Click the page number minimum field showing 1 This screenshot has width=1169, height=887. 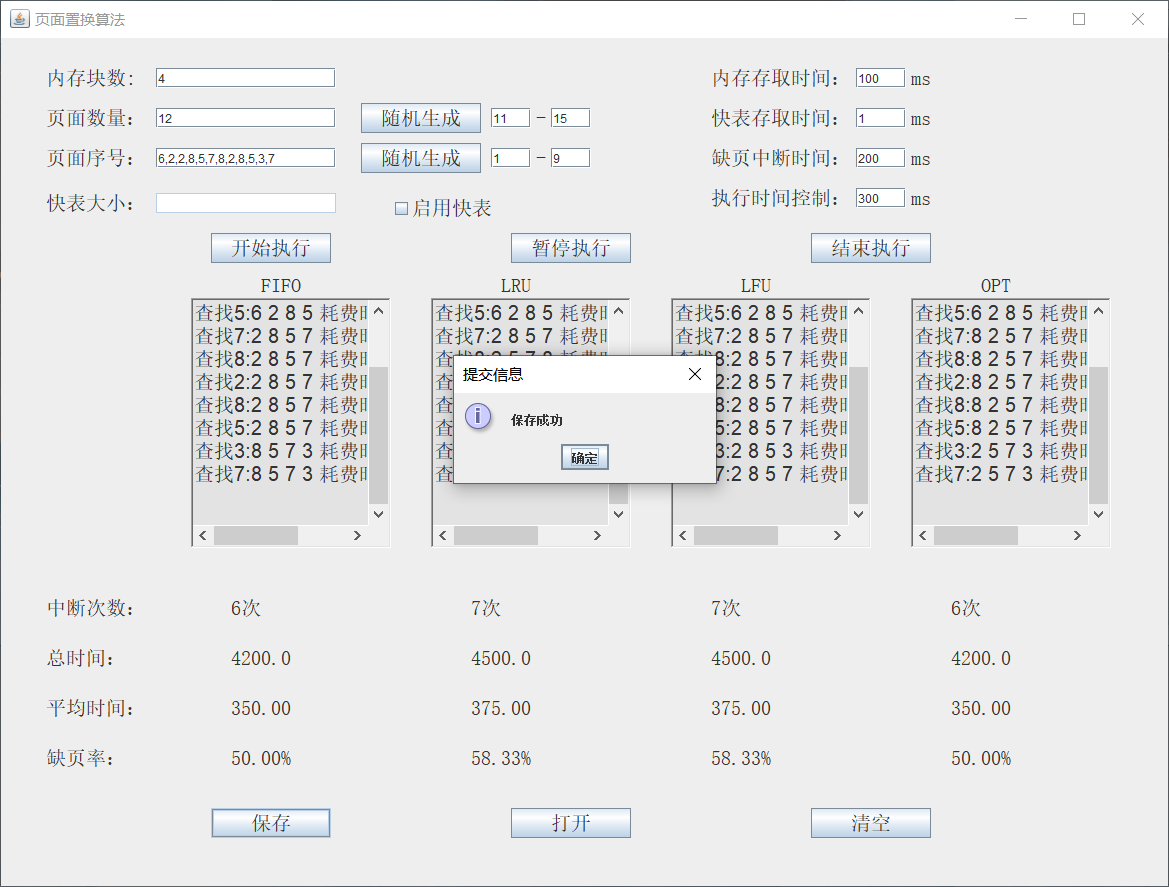[511, 158]
